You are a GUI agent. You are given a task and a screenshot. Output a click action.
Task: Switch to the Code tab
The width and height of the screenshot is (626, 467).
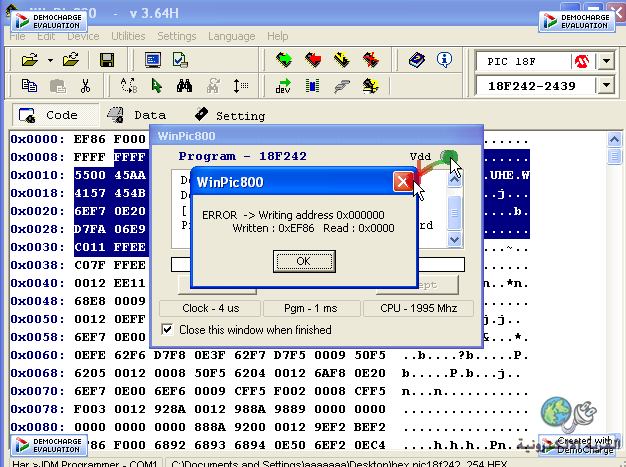pyautogui.click(x=55, y=115)
